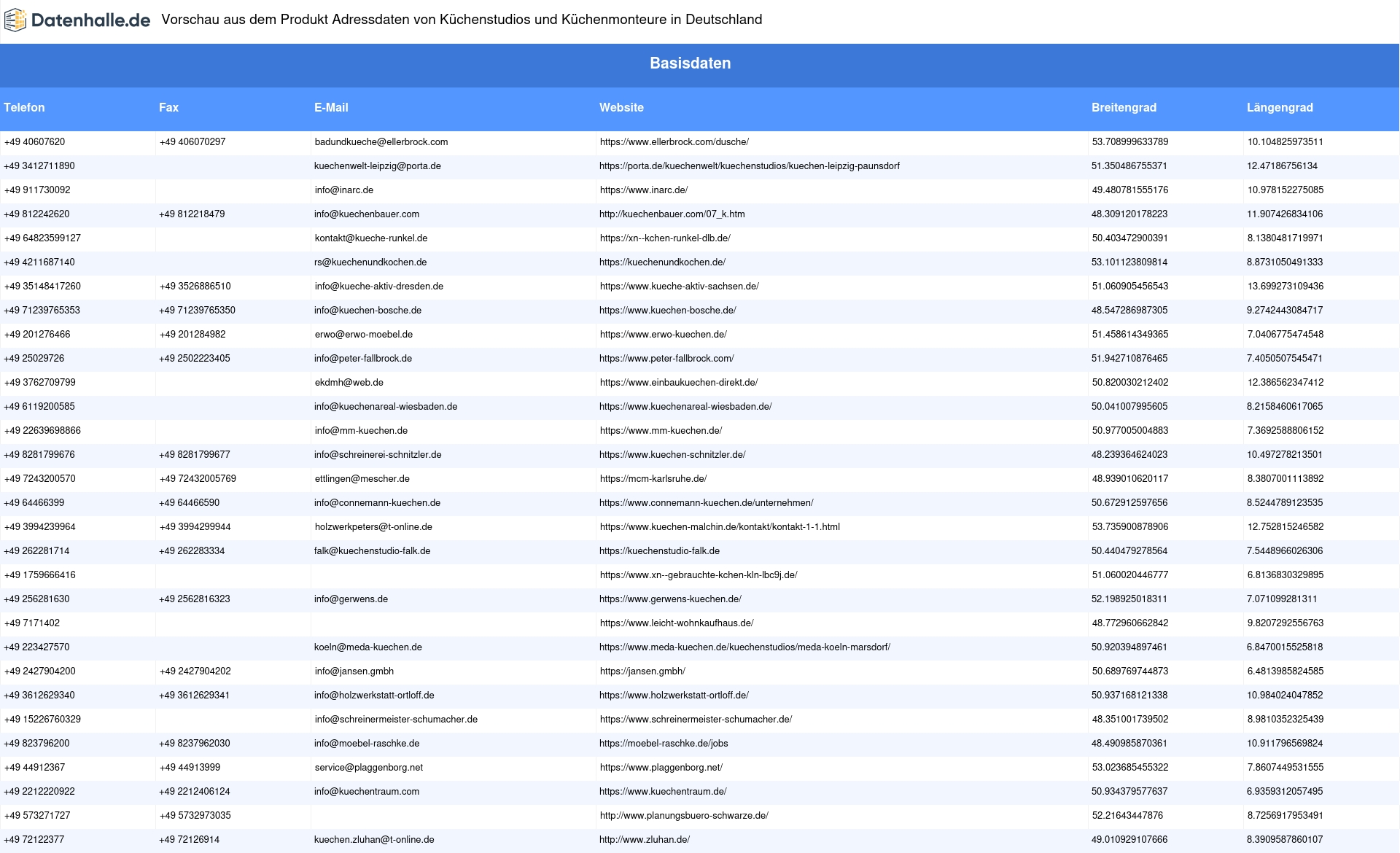Screen dimensions: 1400x853
Task: Select fax number +49 5732973035
Action: (195, 816)
